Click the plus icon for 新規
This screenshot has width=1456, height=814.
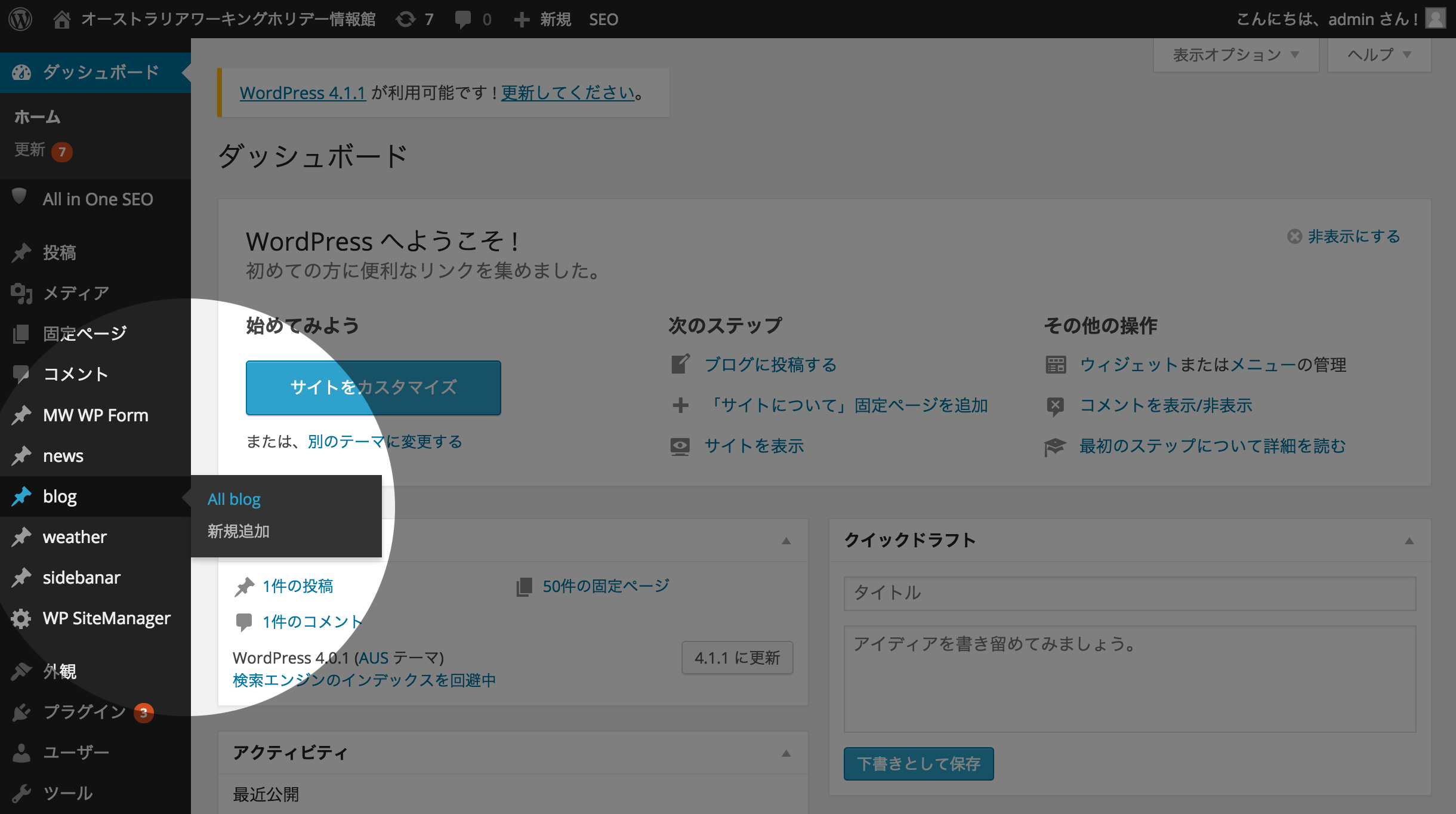pyautogui.click(x=522, y=19)
